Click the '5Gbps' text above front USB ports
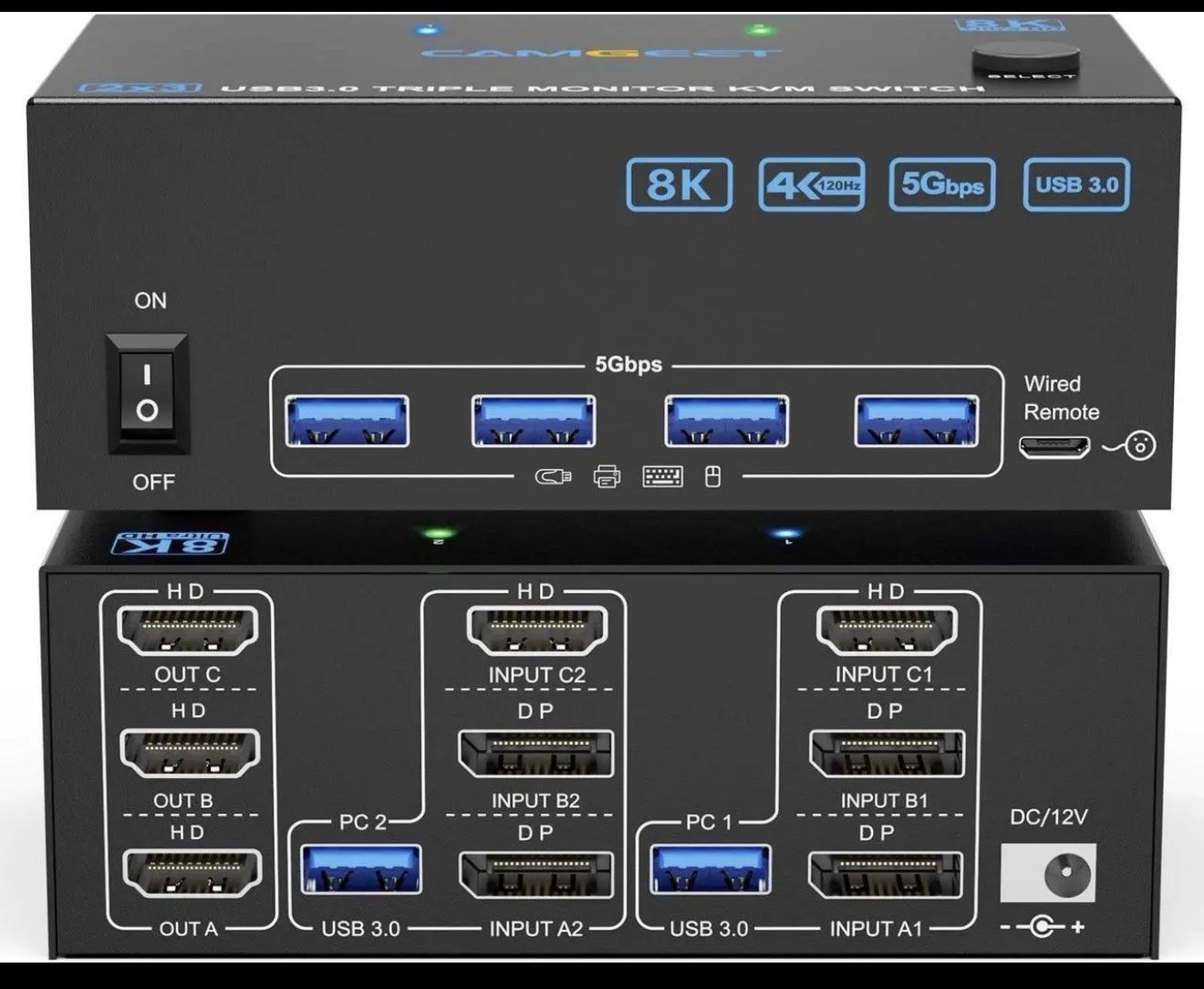This screenshot has width=1204, height=989. [x=628, y=364]
